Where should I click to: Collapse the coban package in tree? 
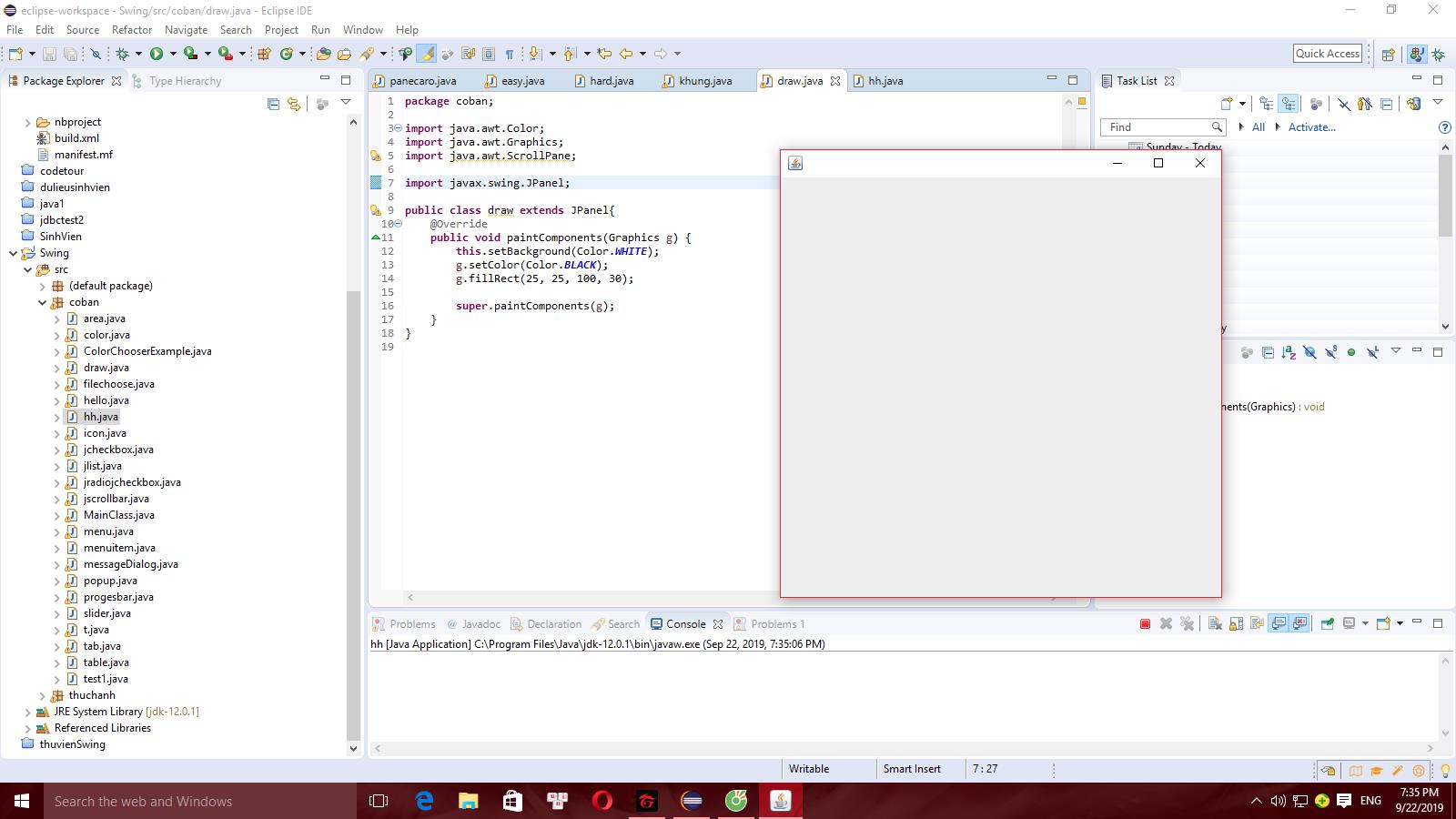tap(42, 302)
